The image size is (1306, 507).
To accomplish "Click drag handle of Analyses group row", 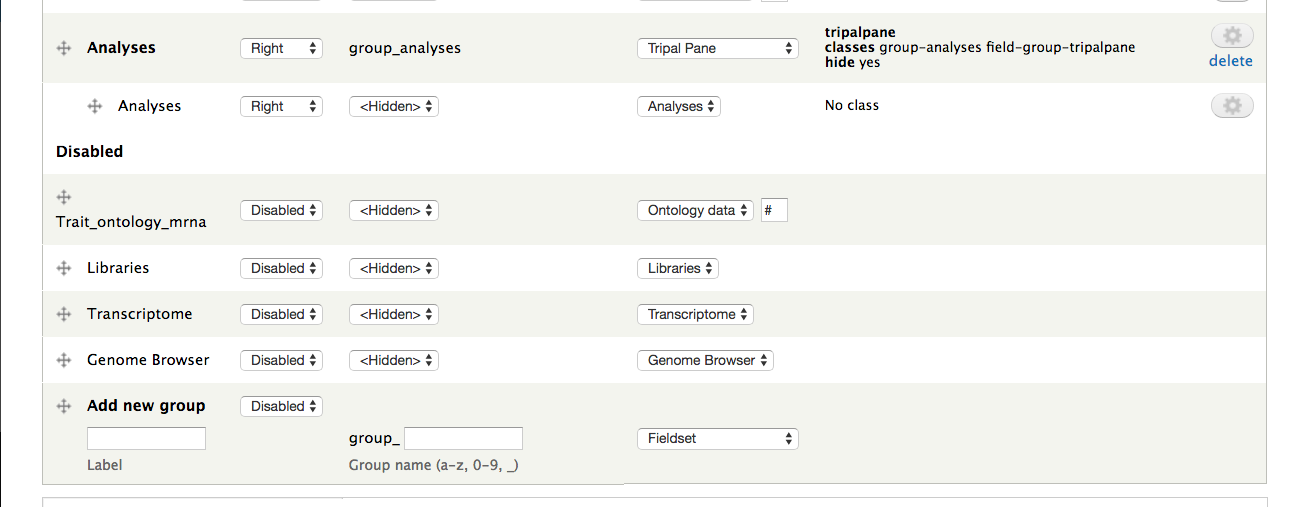I will [64, 48].
